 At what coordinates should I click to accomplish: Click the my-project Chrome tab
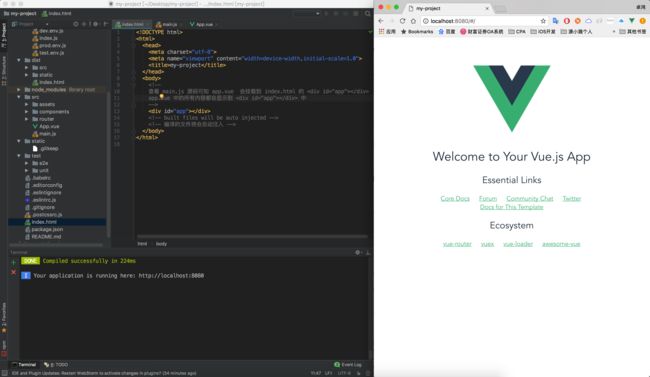pos(448,8)
